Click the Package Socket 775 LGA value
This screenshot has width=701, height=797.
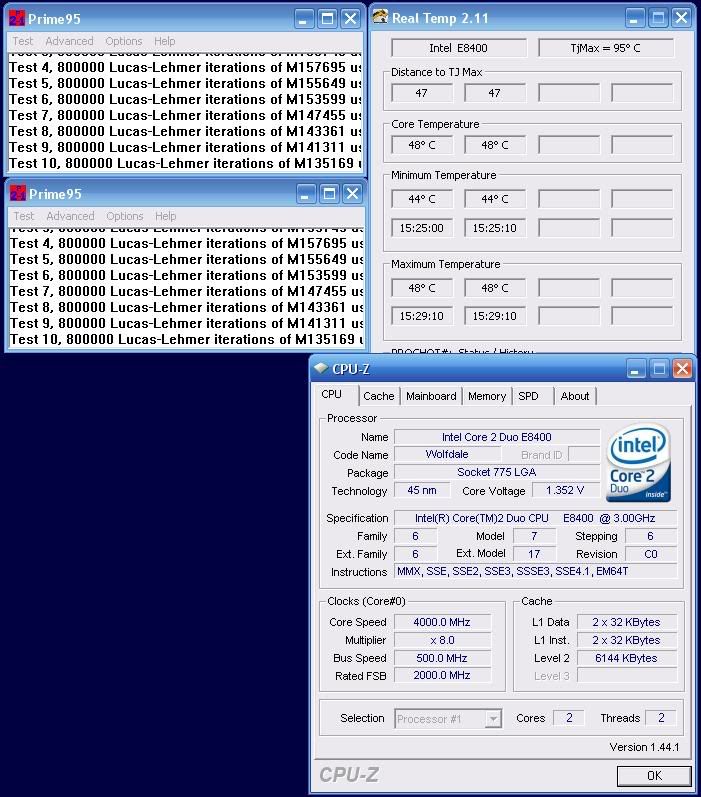pyautogui.click(x=497, y=472)
